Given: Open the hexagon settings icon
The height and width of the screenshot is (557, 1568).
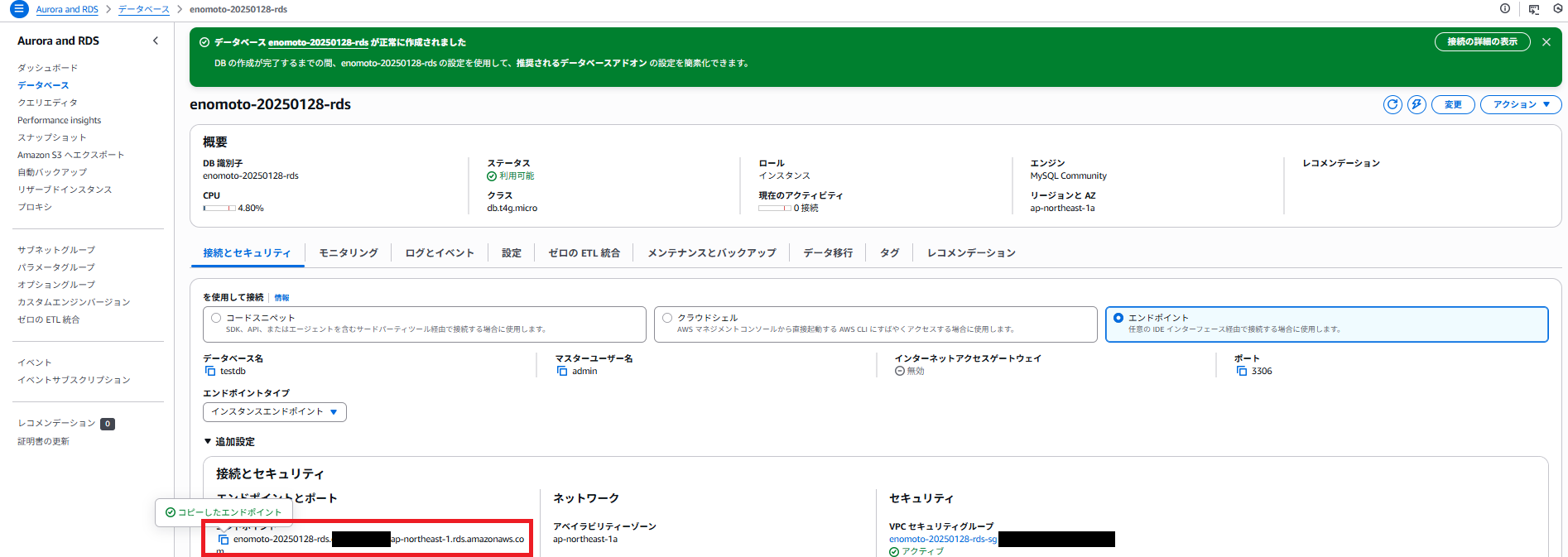Looking at the screenshot, I should pyautogui.click(x=1558, y=9).
